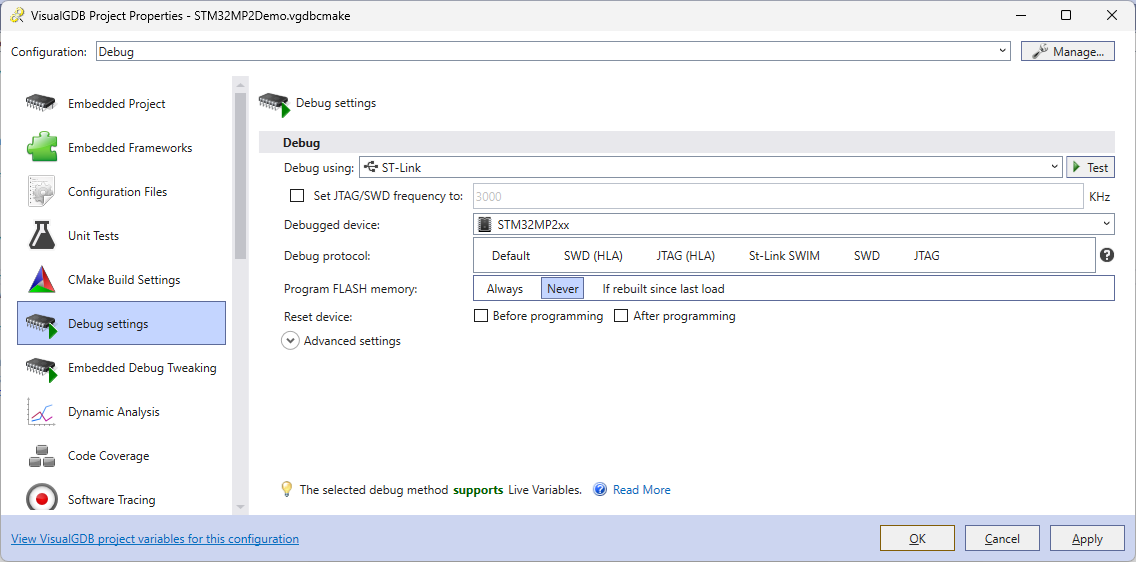Image resolution: width=1136 pixels, height=562 pixels.
Task: Click the green puzzle Embedded Frameworks icon
Action: point(42,147)
